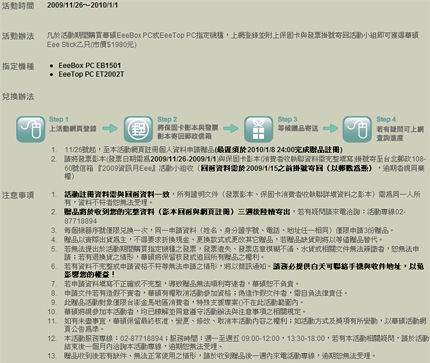Click the 等候贈品寄送 caption under Step 3
Viewport: 430px width, 363px height.
click(298, 128)
